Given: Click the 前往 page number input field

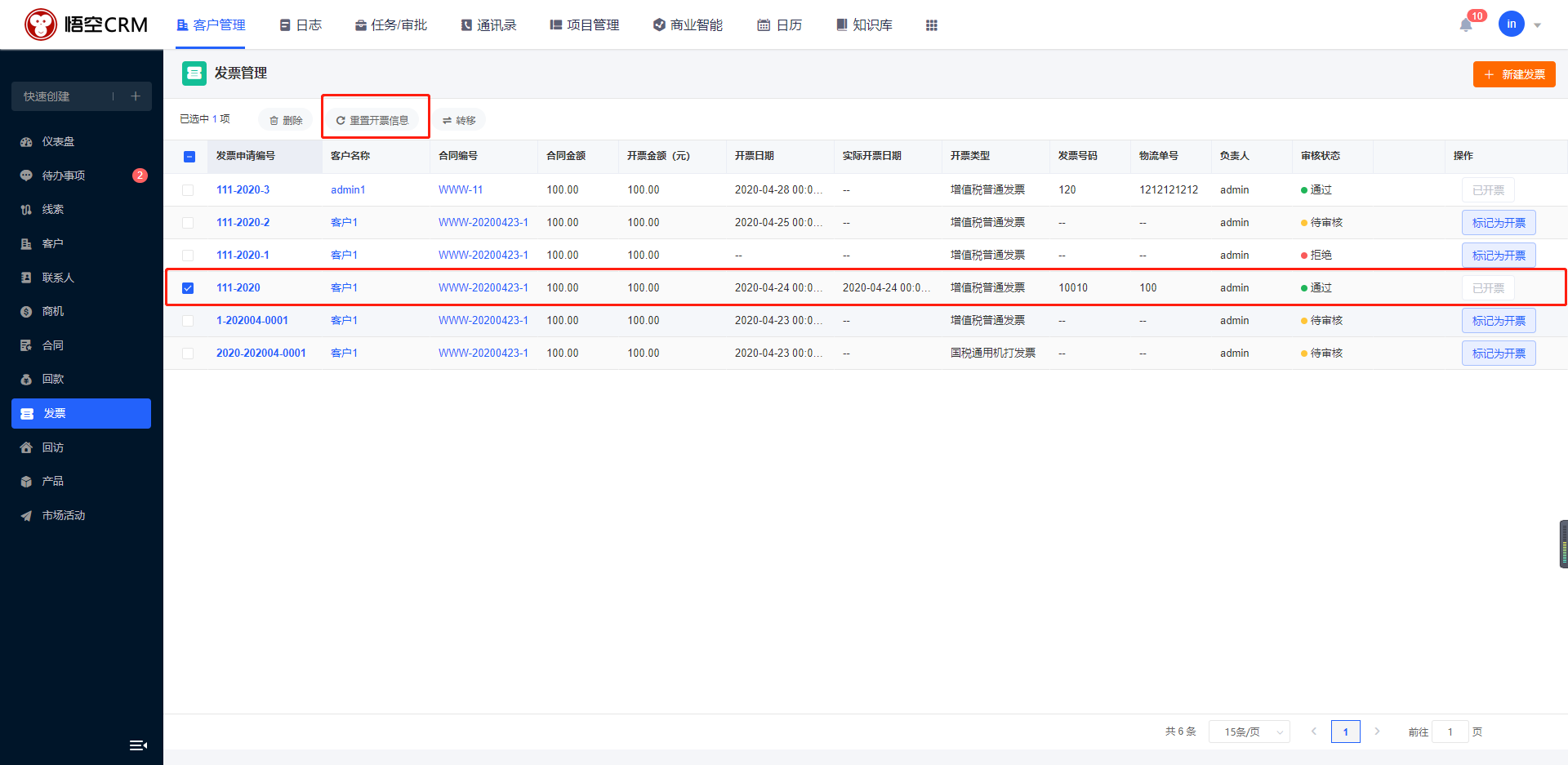Looking at the screenshot, I should point(1450,732).
